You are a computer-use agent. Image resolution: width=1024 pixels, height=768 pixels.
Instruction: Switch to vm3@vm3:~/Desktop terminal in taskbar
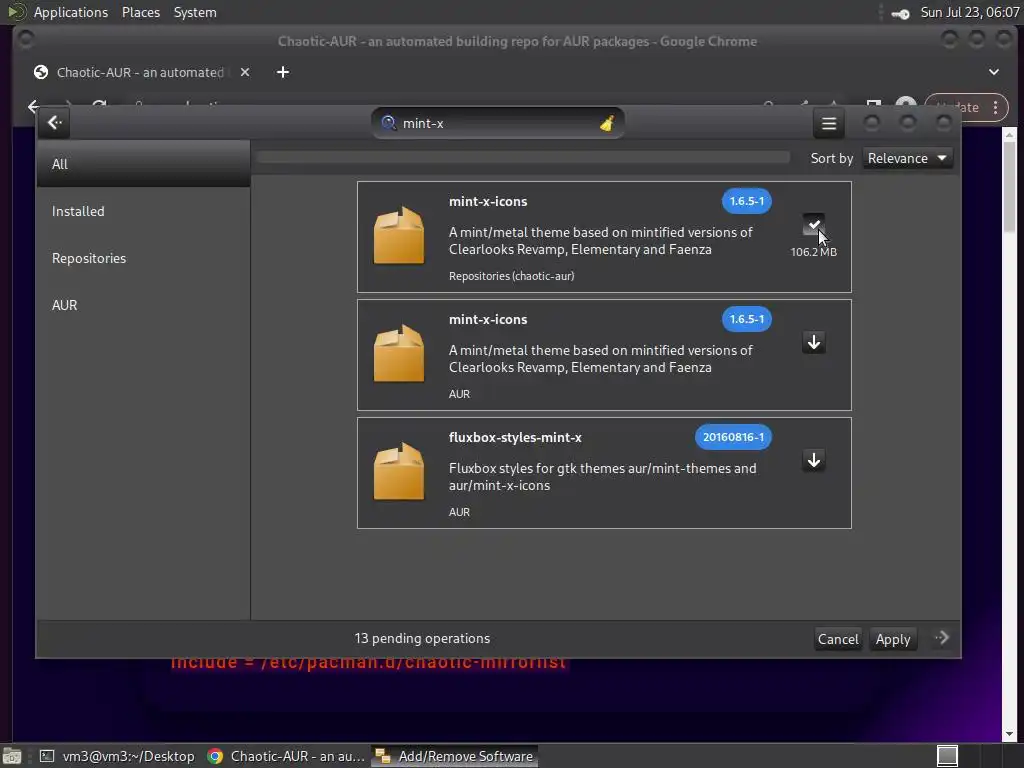point(118,756)
